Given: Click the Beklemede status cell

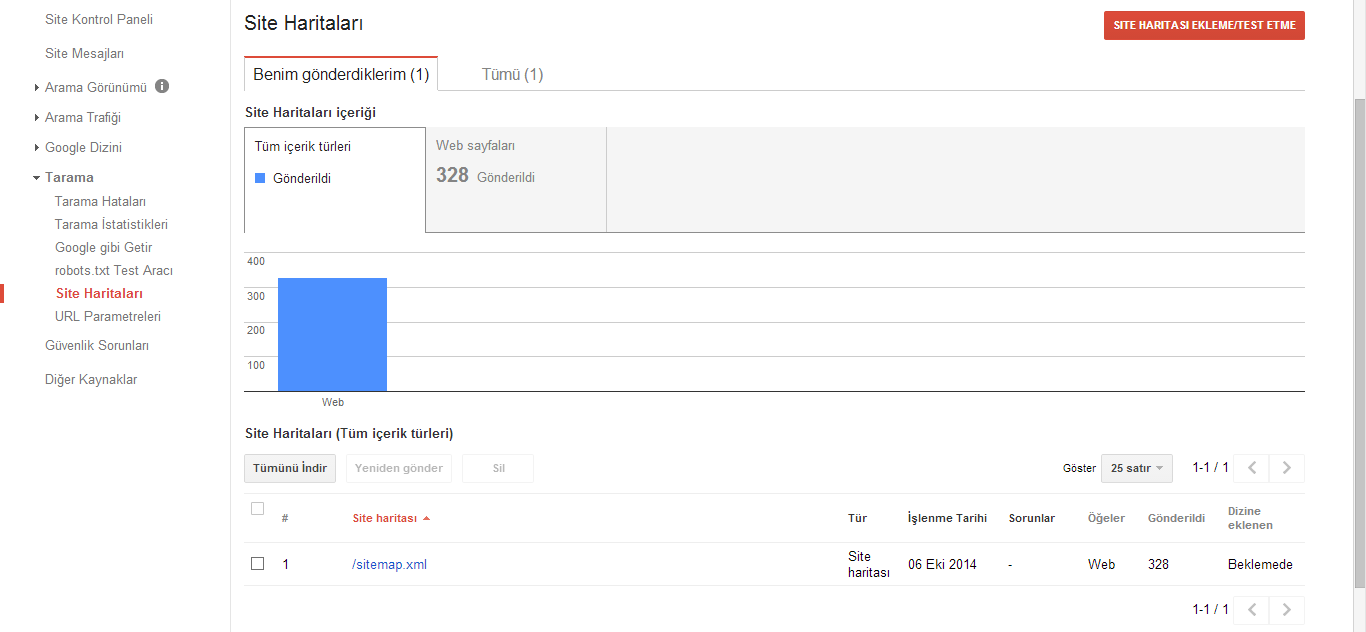Looking at the screenshot, I should coord(1260,564).
